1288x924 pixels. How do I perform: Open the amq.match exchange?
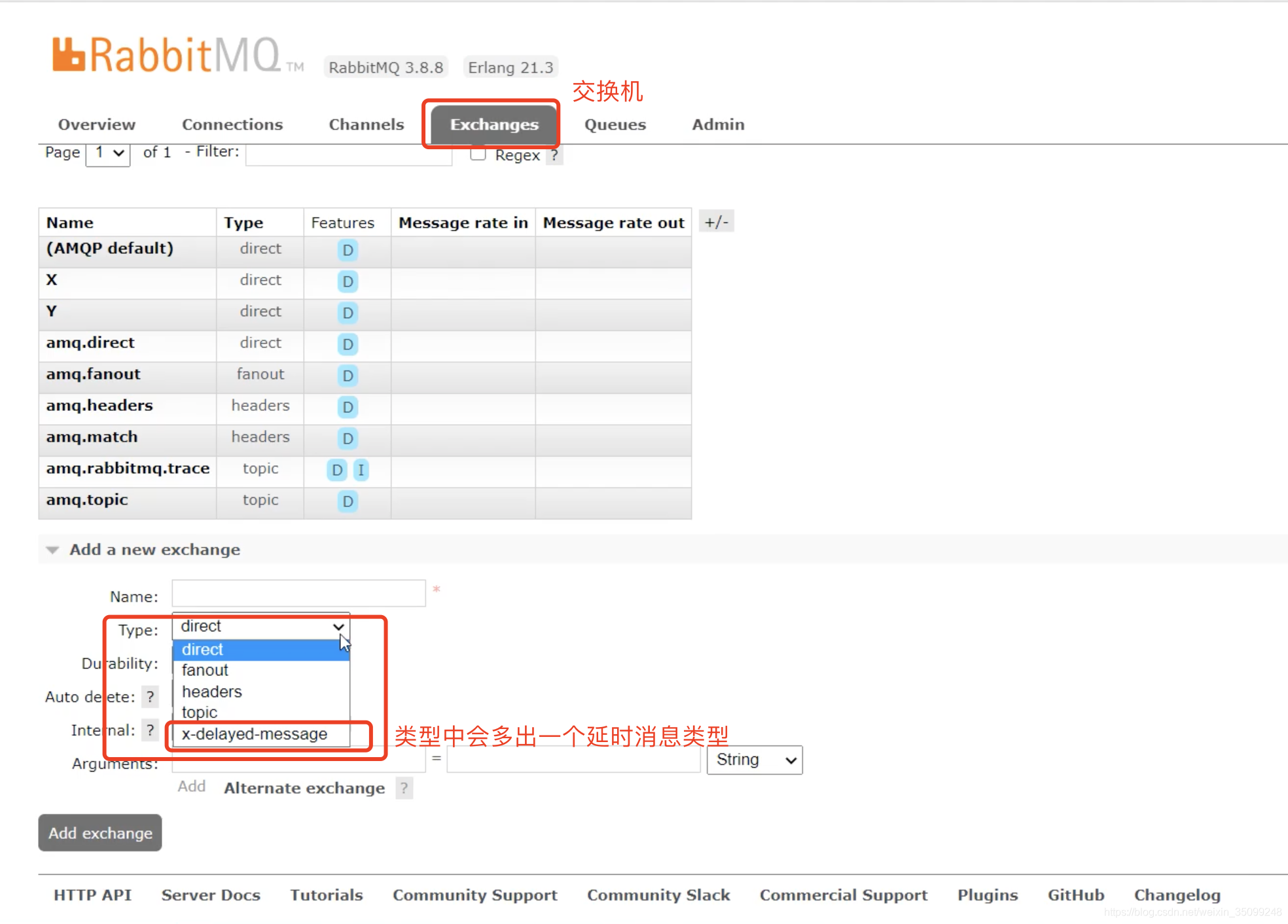[x=92, y=437]
